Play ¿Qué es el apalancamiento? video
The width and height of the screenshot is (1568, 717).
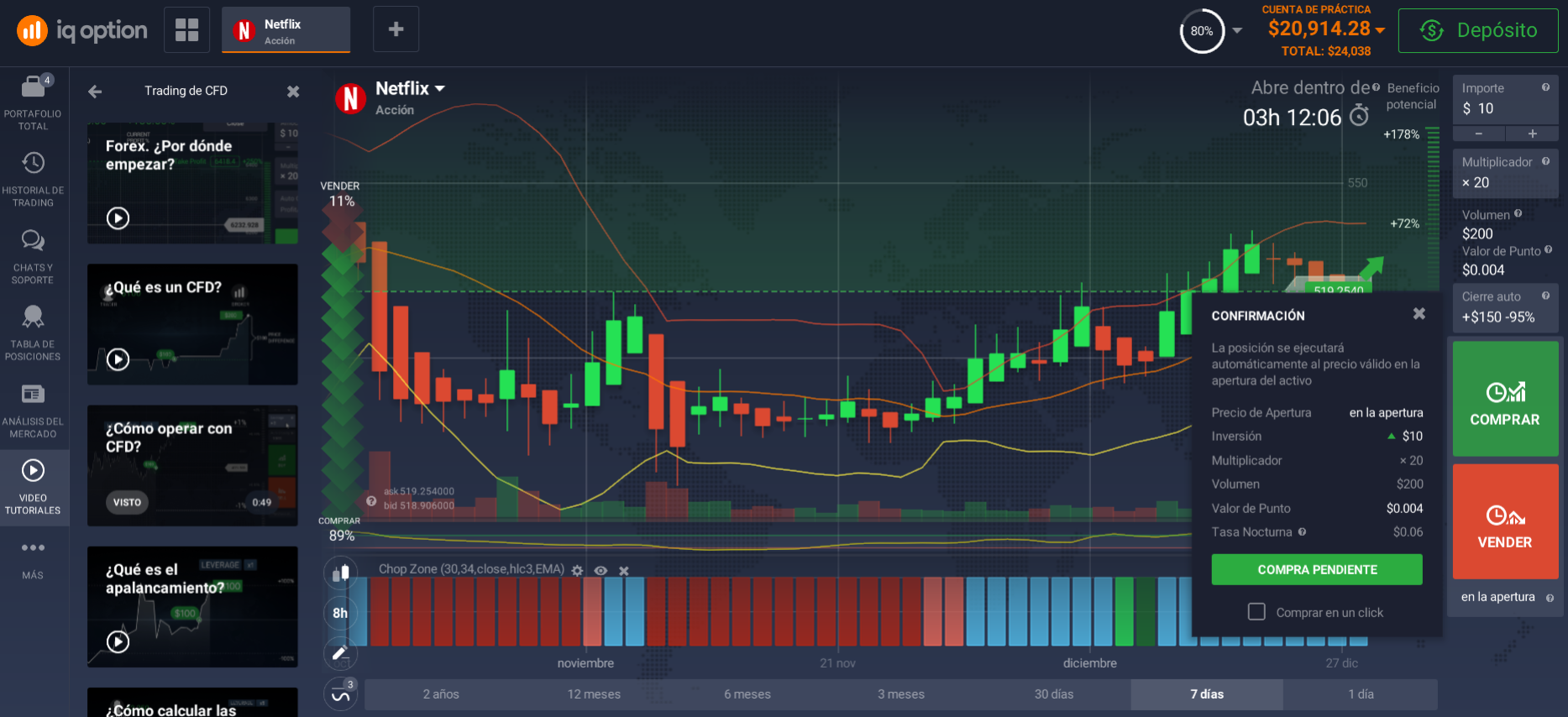tap(118, 642)
